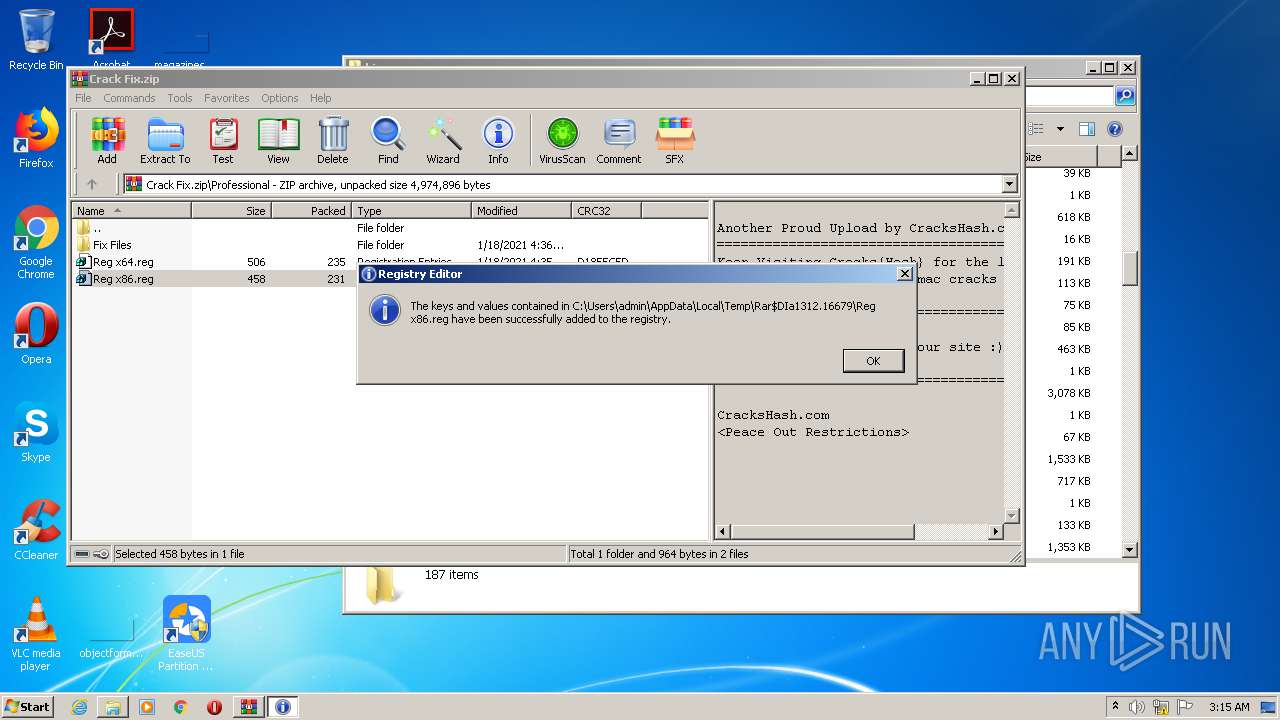Open VLC media player desktop icon

36,635
